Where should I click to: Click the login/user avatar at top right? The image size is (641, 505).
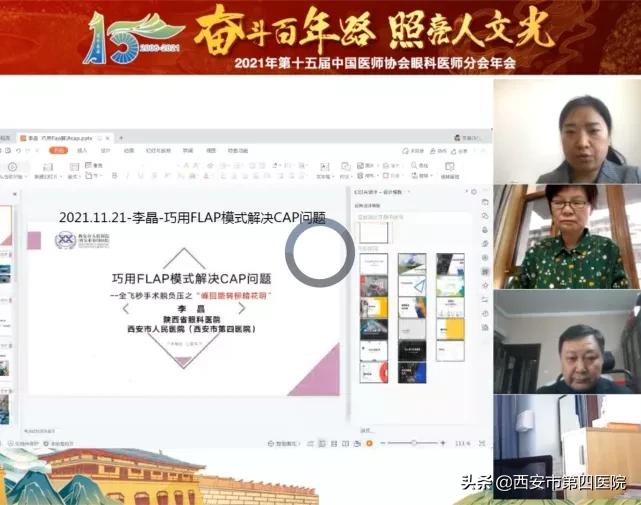457,138
